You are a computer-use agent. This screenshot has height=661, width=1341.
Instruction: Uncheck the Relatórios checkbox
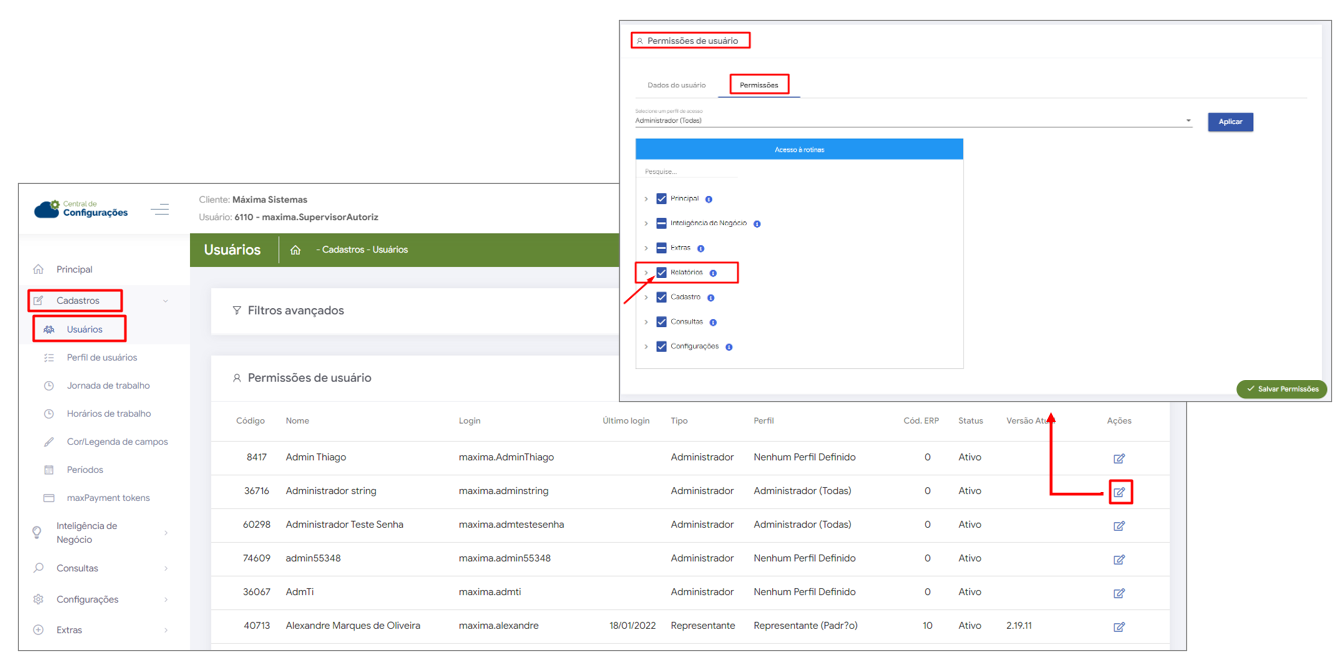661,273
